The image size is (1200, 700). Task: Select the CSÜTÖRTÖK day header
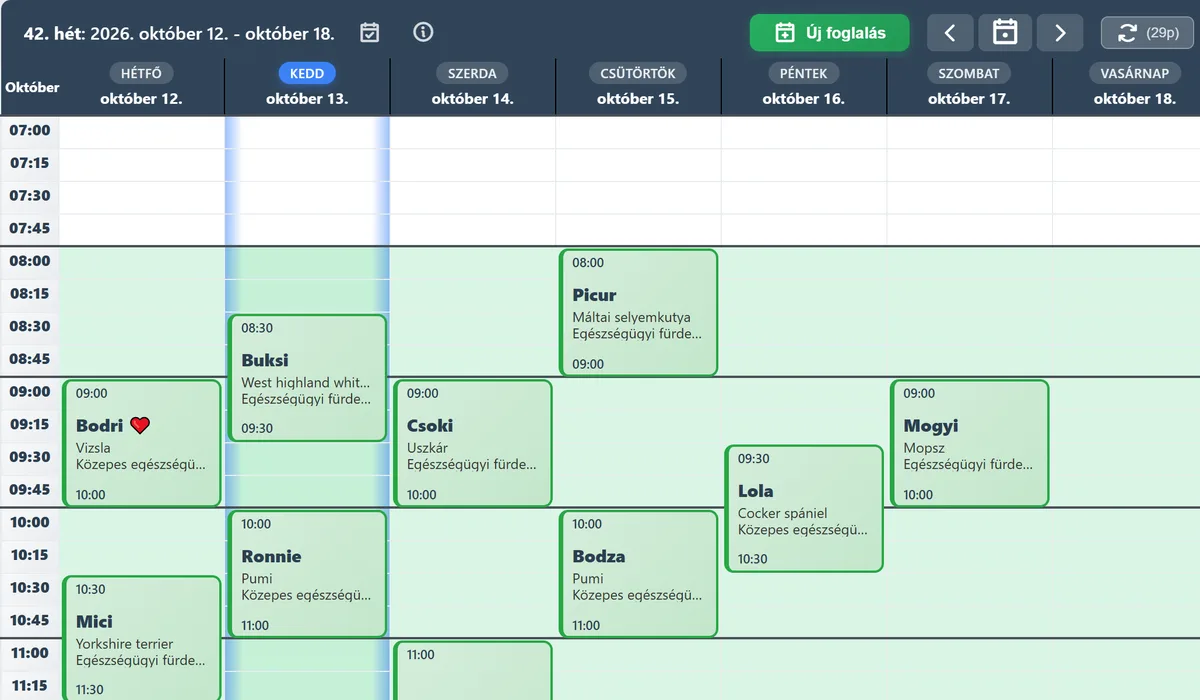tap(638, 73)
